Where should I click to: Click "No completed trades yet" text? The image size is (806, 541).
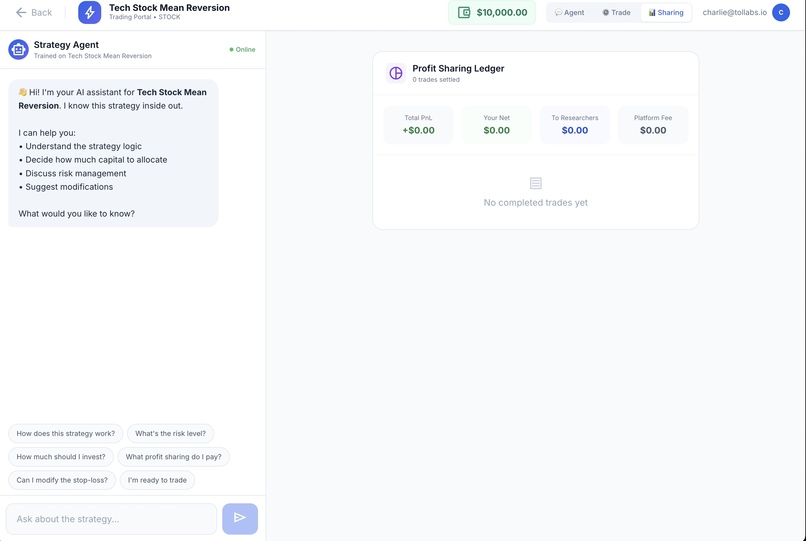click(536, 203)
